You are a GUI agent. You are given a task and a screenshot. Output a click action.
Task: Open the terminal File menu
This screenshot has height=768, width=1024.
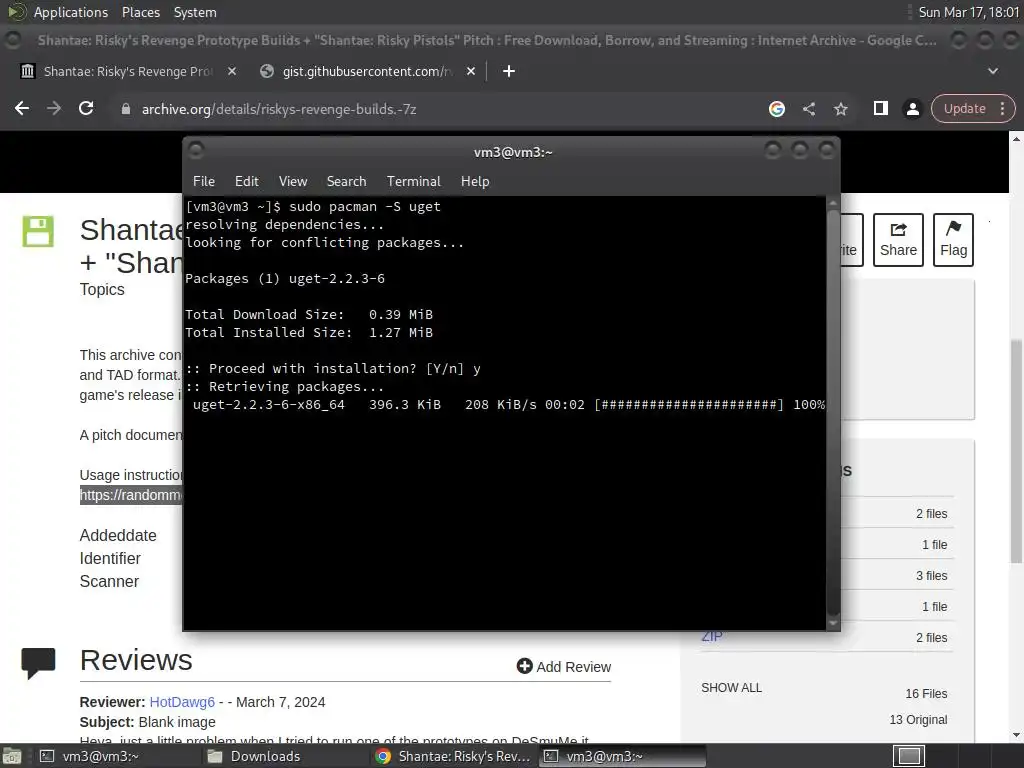[x=204, y=182]
